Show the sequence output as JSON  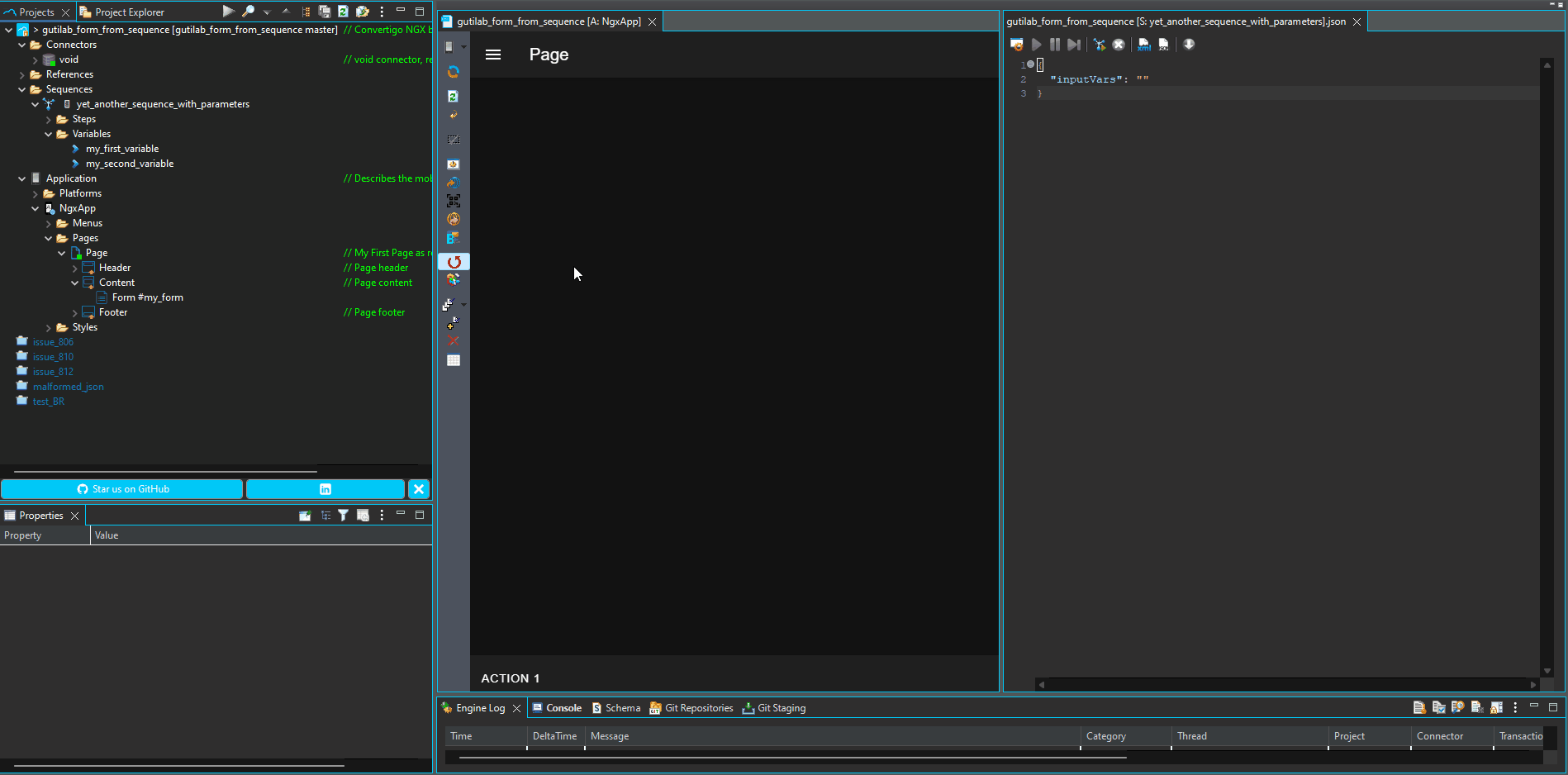pyautogui.click(x=1163, y=45)
